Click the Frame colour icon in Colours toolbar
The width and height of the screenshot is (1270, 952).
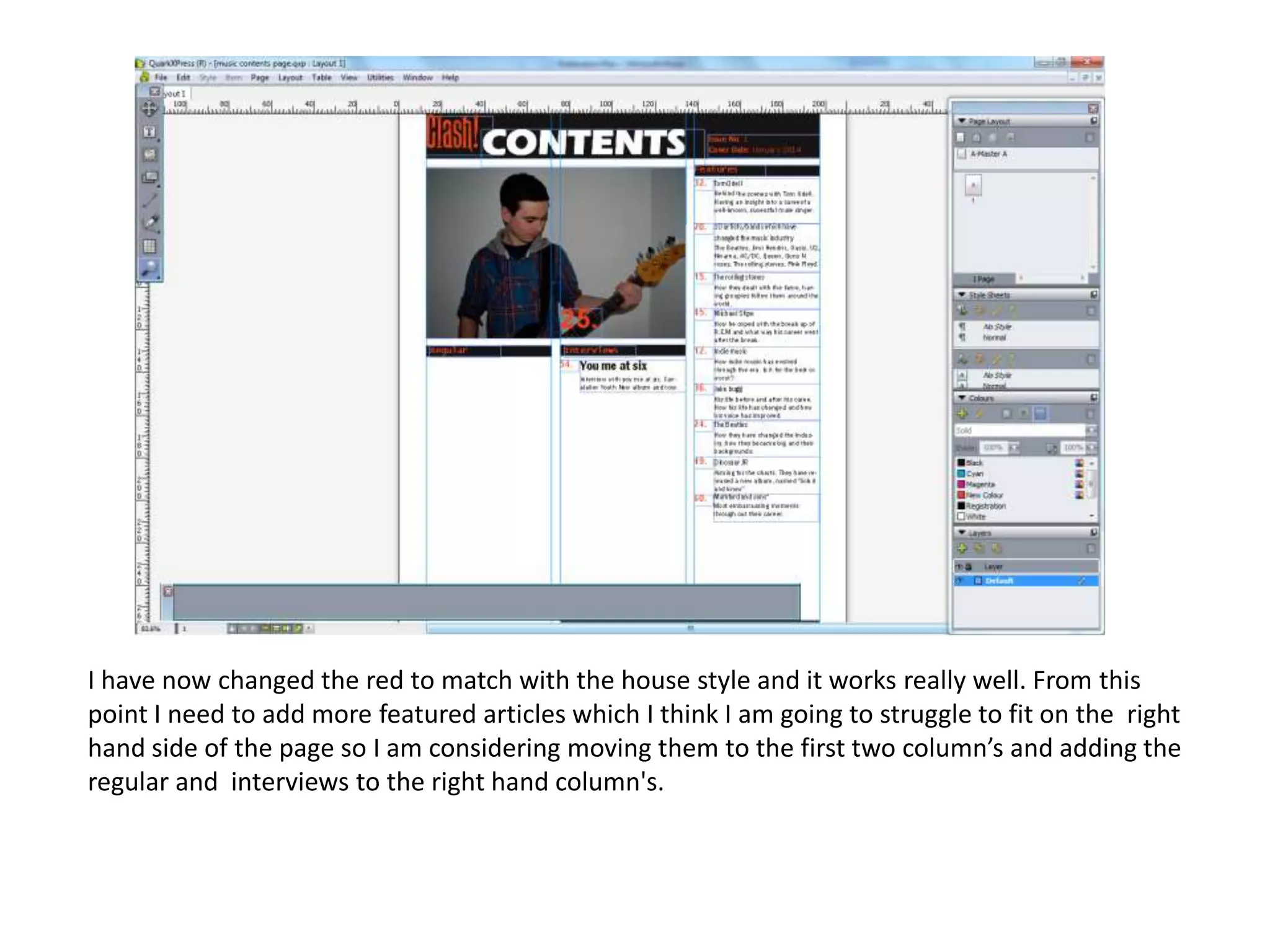coord(1007,413)
